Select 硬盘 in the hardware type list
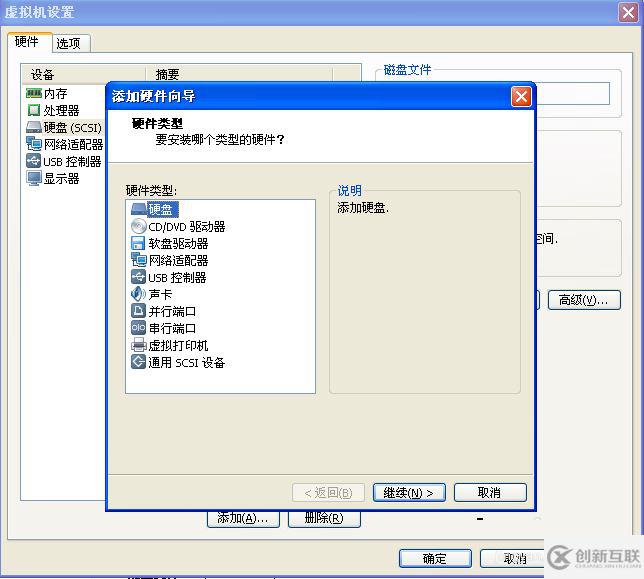This screenshot has height=579, width=644. pyautogui.click(x=163, y=209)
